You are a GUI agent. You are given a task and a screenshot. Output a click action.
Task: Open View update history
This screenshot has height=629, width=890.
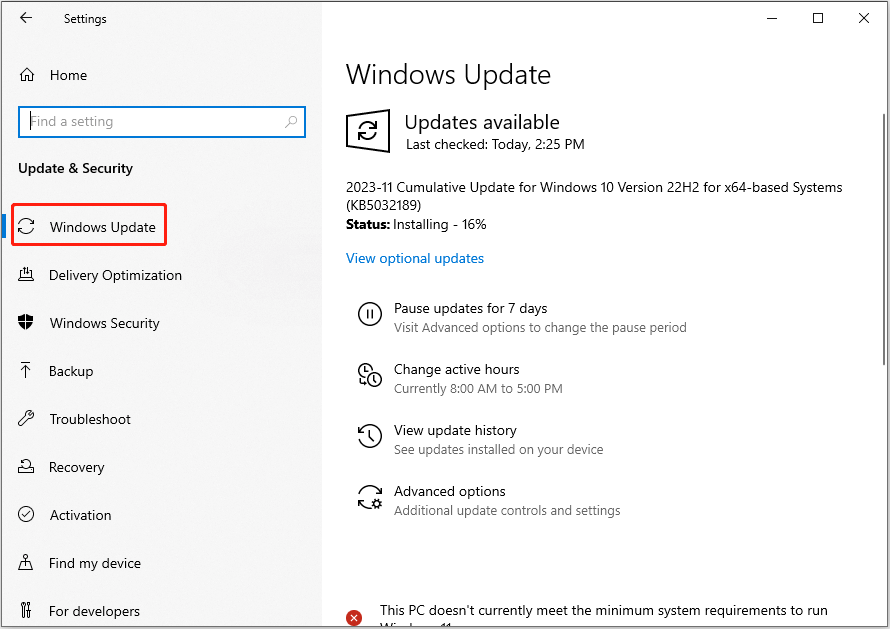(455, 430)
